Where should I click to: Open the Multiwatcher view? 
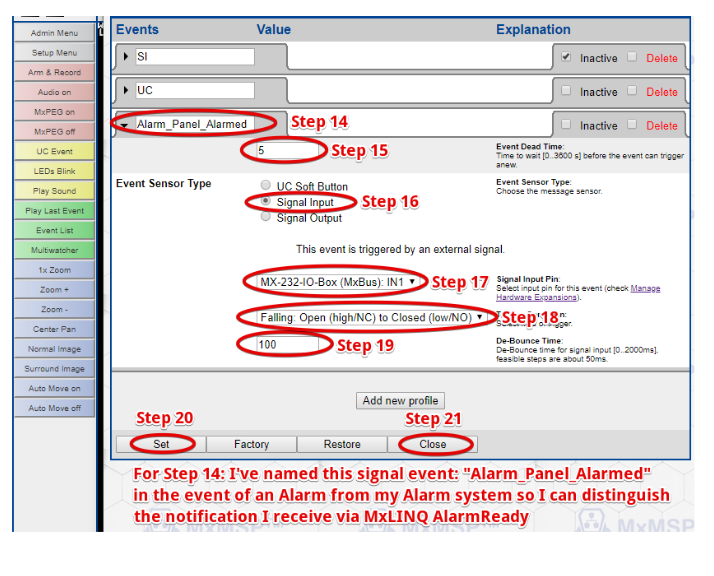(54, 250)
